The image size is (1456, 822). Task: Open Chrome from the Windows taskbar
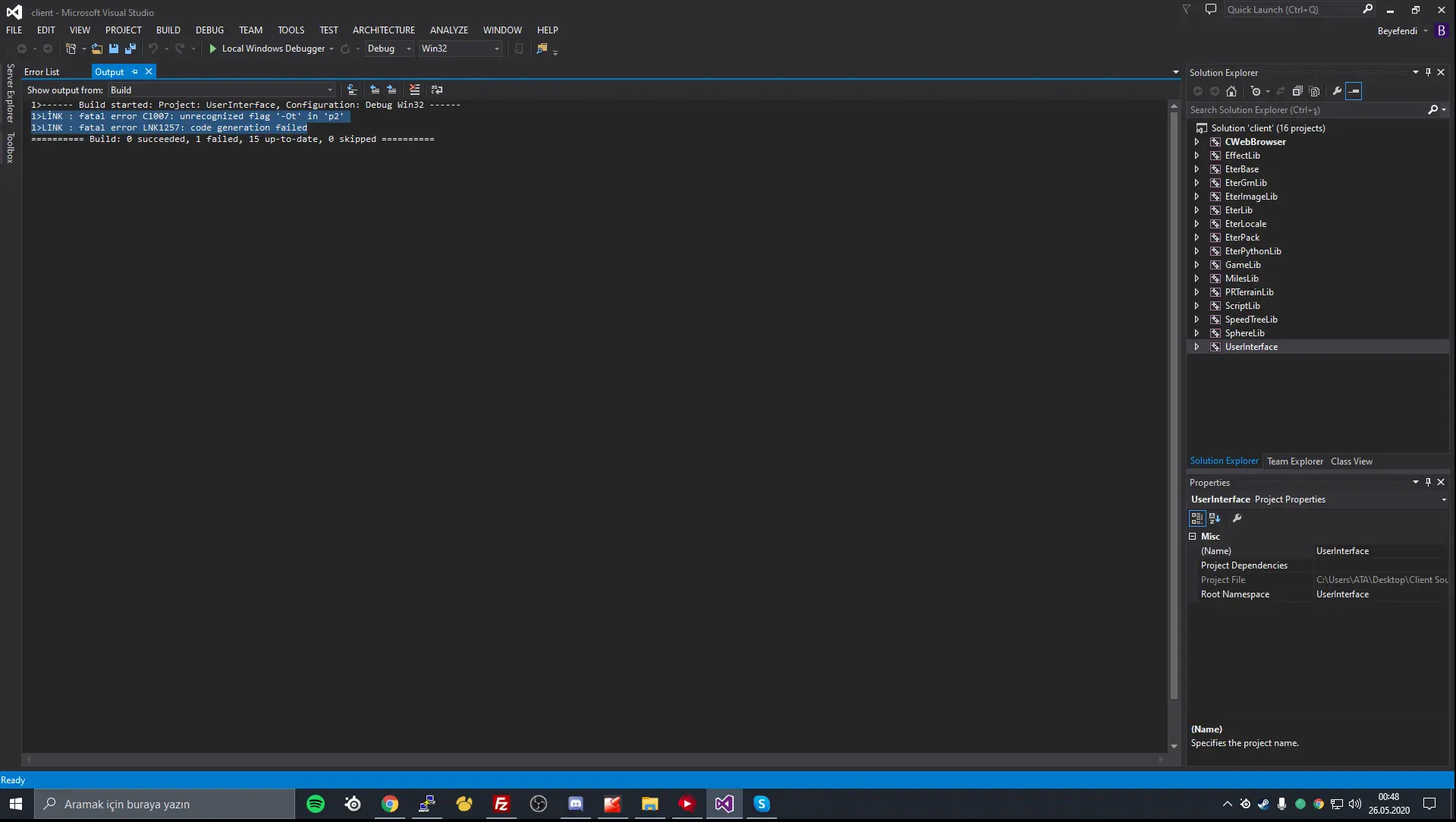[x=390, y=804]
